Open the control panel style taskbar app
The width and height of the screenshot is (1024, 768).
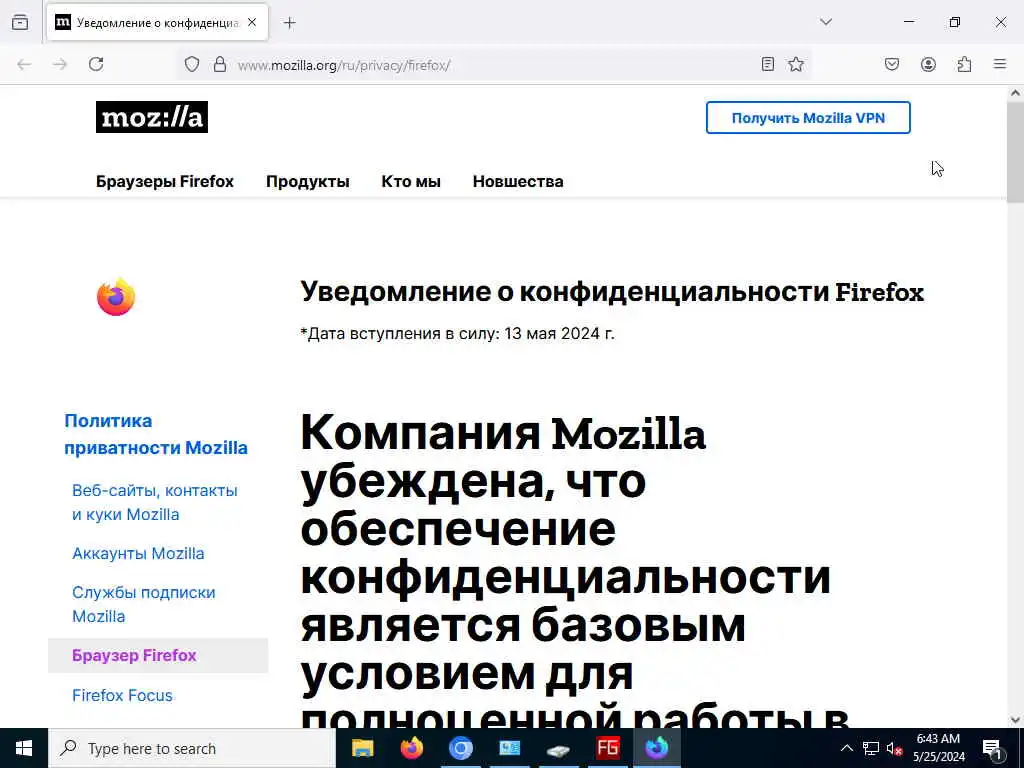click(509, 748)
